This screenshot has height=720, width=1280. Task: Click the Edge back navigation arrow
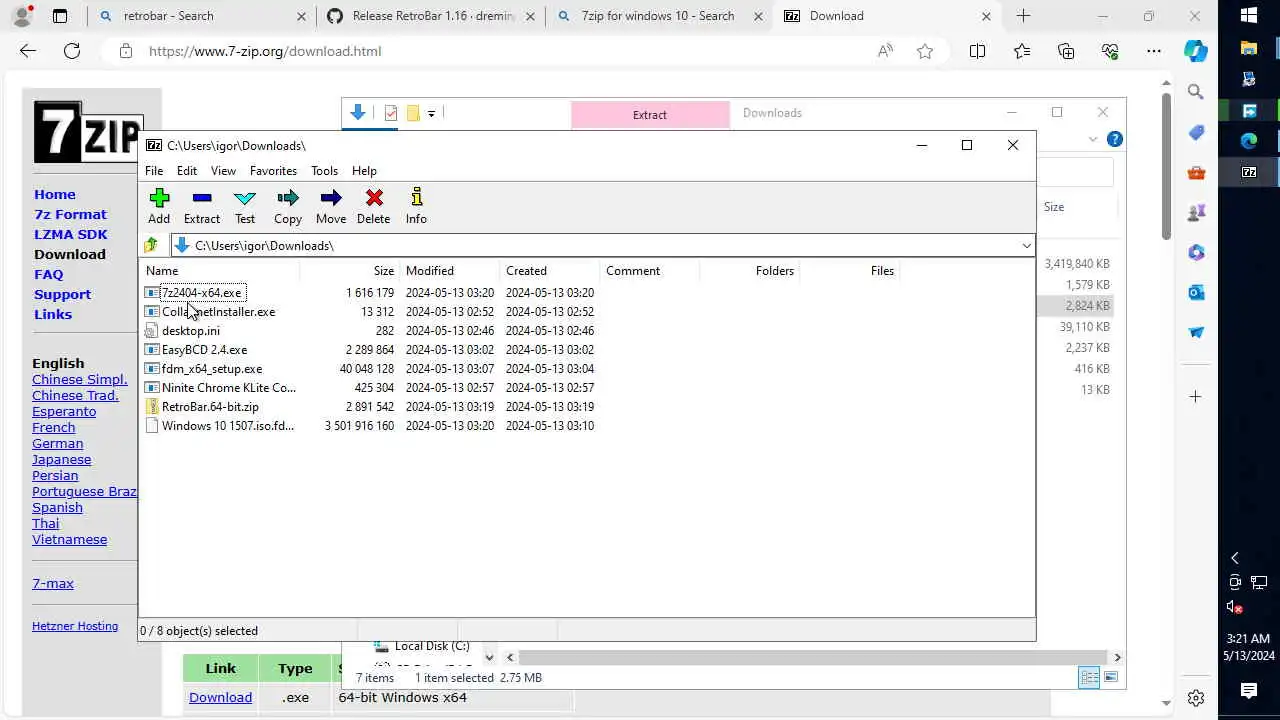(28, 51)
